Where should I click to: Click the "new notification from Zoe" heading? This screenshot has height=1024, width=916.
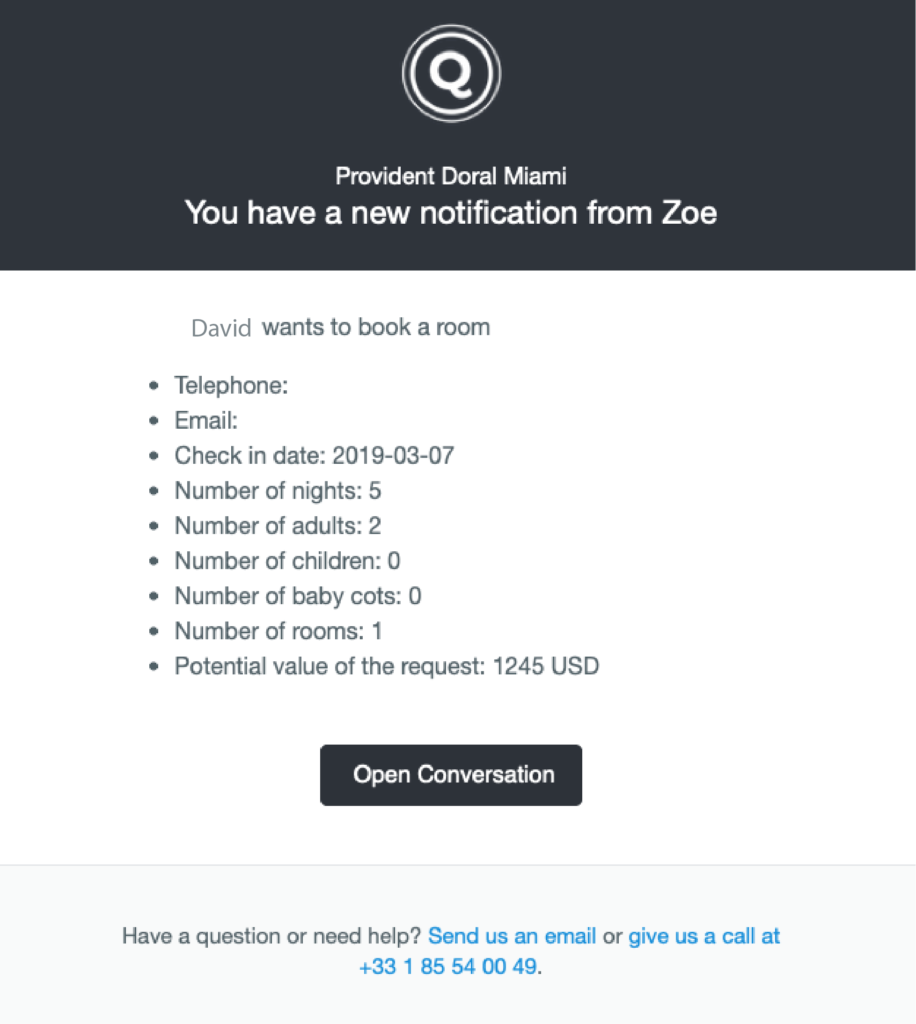click(451, 213)
